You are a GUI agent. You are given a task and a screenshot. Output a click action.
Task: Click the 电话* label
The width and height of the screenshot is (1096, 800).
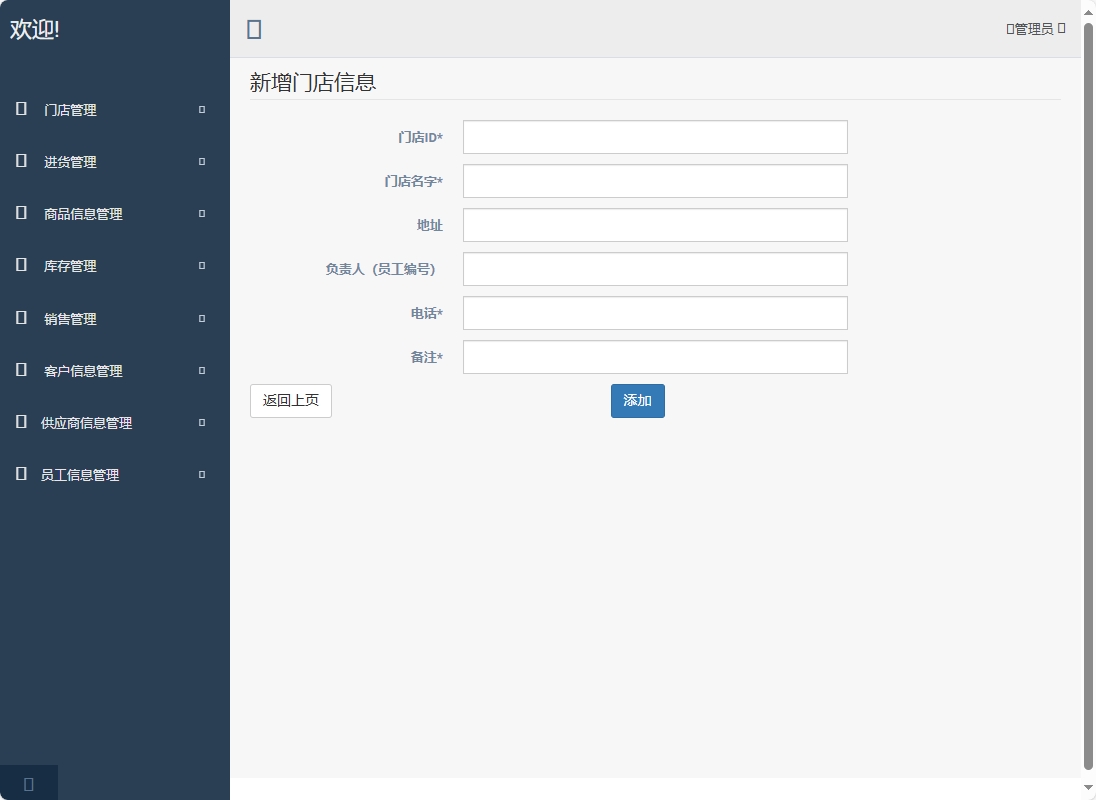426,313
